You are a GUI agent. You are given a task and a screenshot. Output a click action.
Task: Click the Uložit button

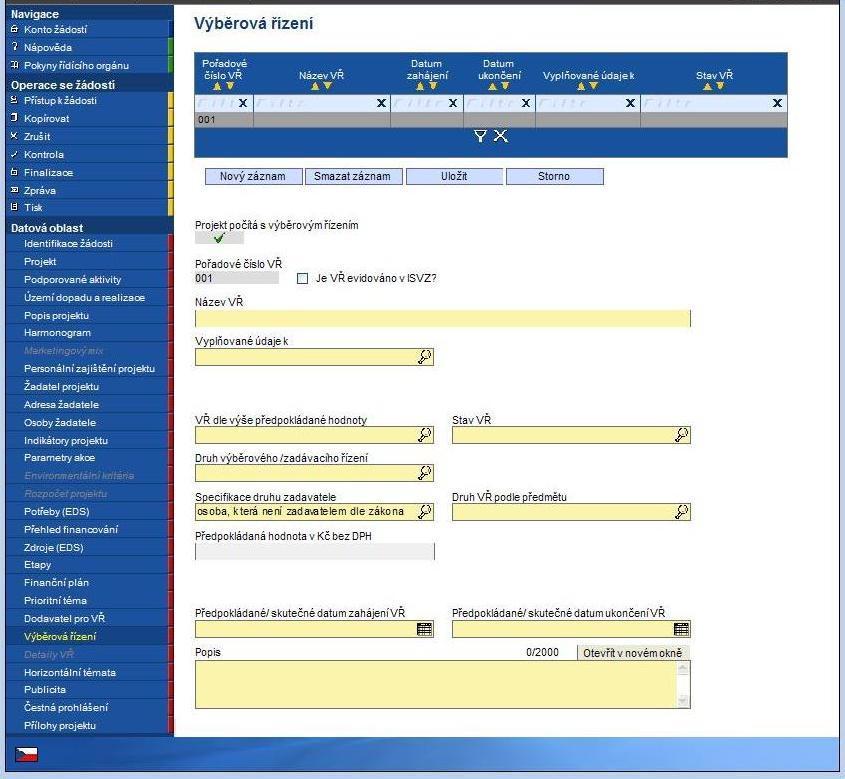[454, 176]
